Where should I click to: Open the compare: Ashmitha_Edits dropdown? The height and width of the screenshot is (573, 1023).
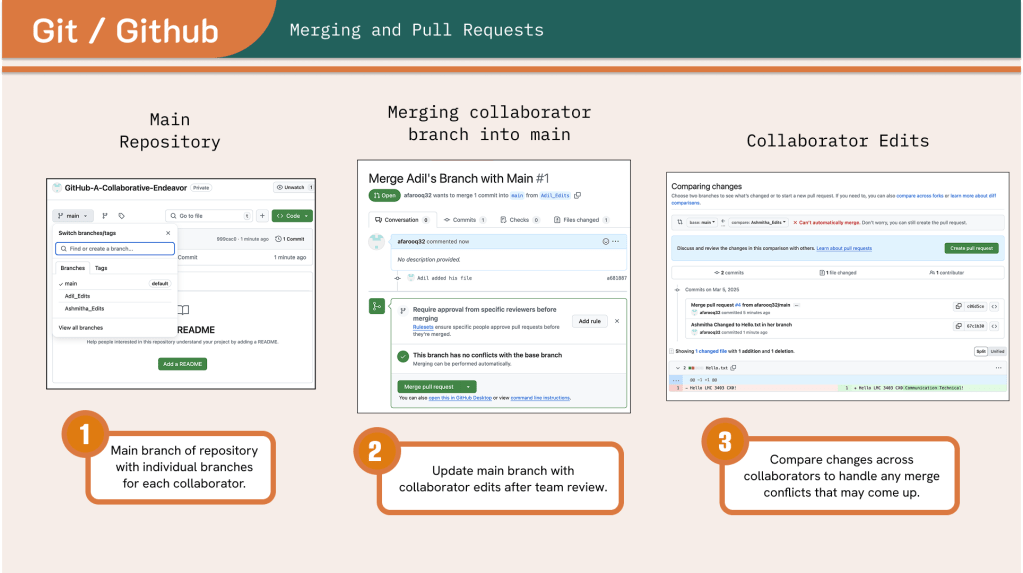758,223
